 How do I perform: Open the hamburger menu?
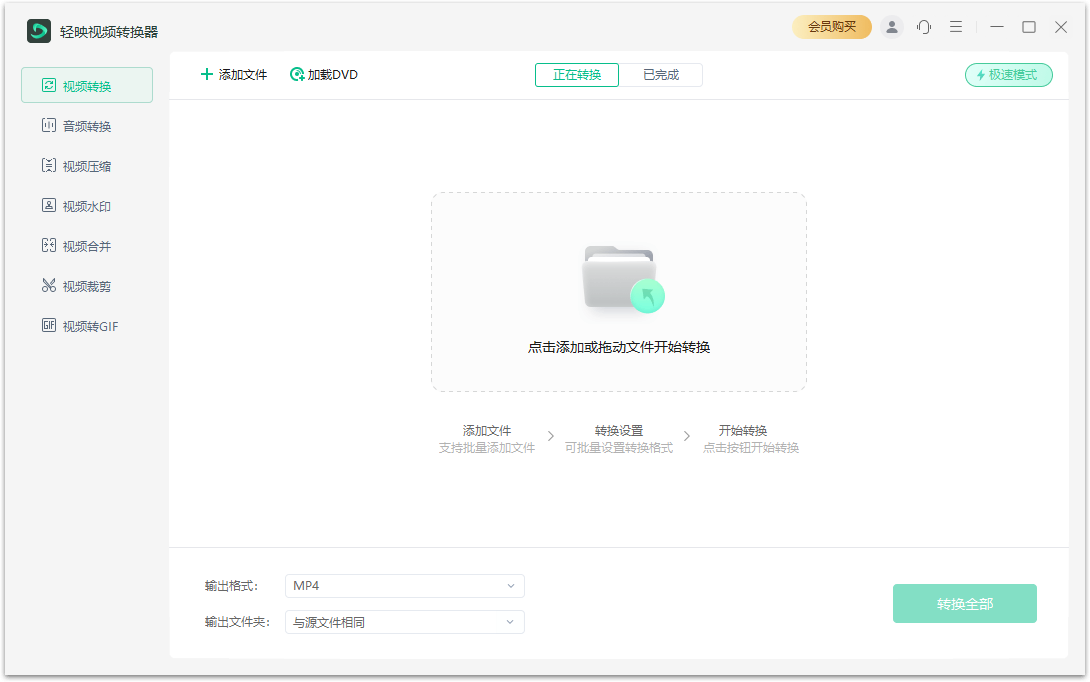(956, 27)
